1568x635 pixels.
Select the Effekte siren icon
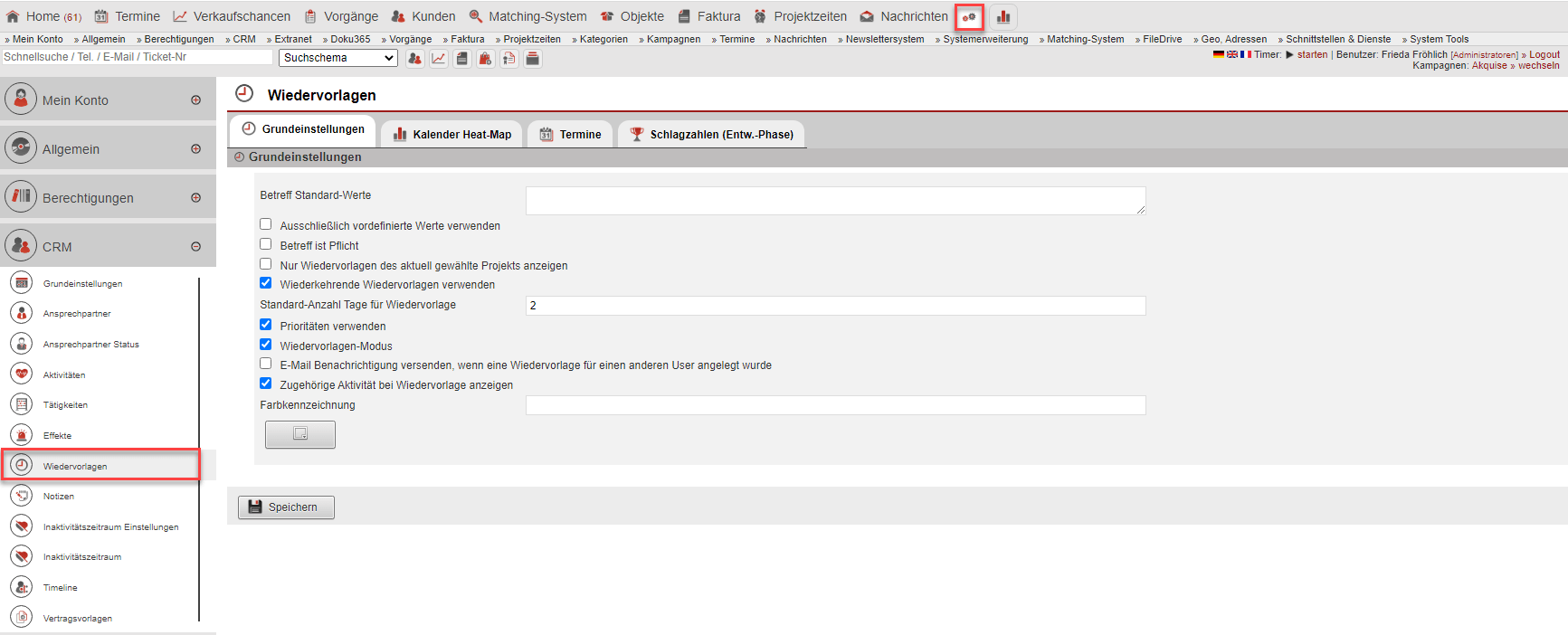22,435
